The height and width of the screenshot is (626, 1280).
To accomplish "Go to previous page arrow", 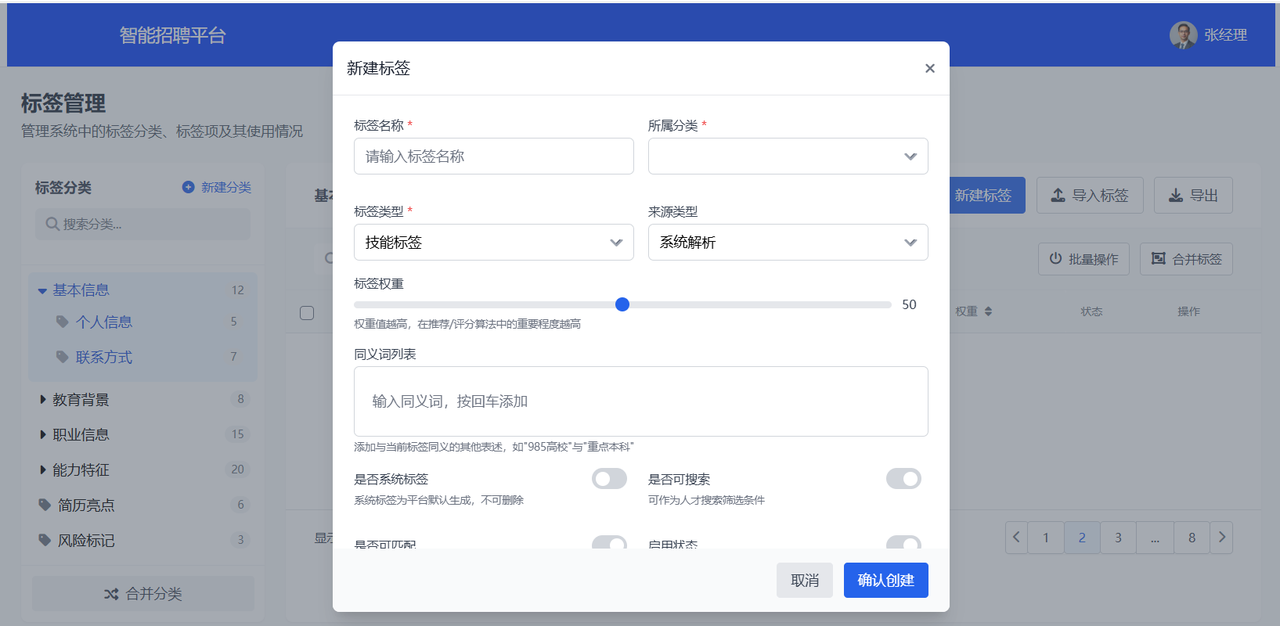I will 1017,537.
